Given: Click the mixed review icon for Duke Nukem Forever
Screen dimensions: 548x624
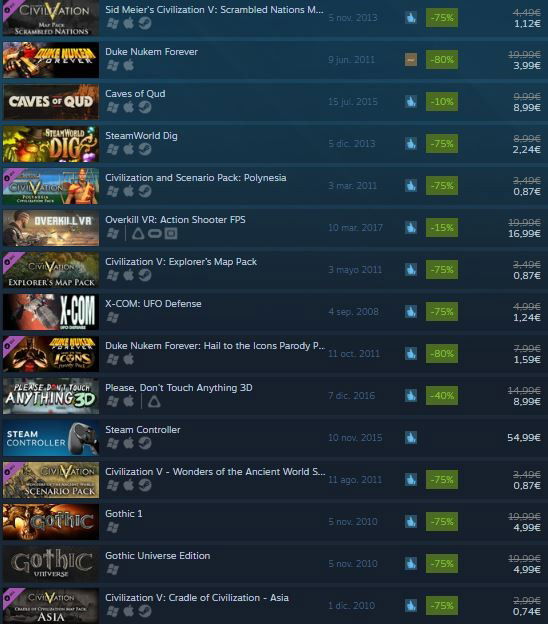Looking at the screenshot, I should (x=411, y=60).
